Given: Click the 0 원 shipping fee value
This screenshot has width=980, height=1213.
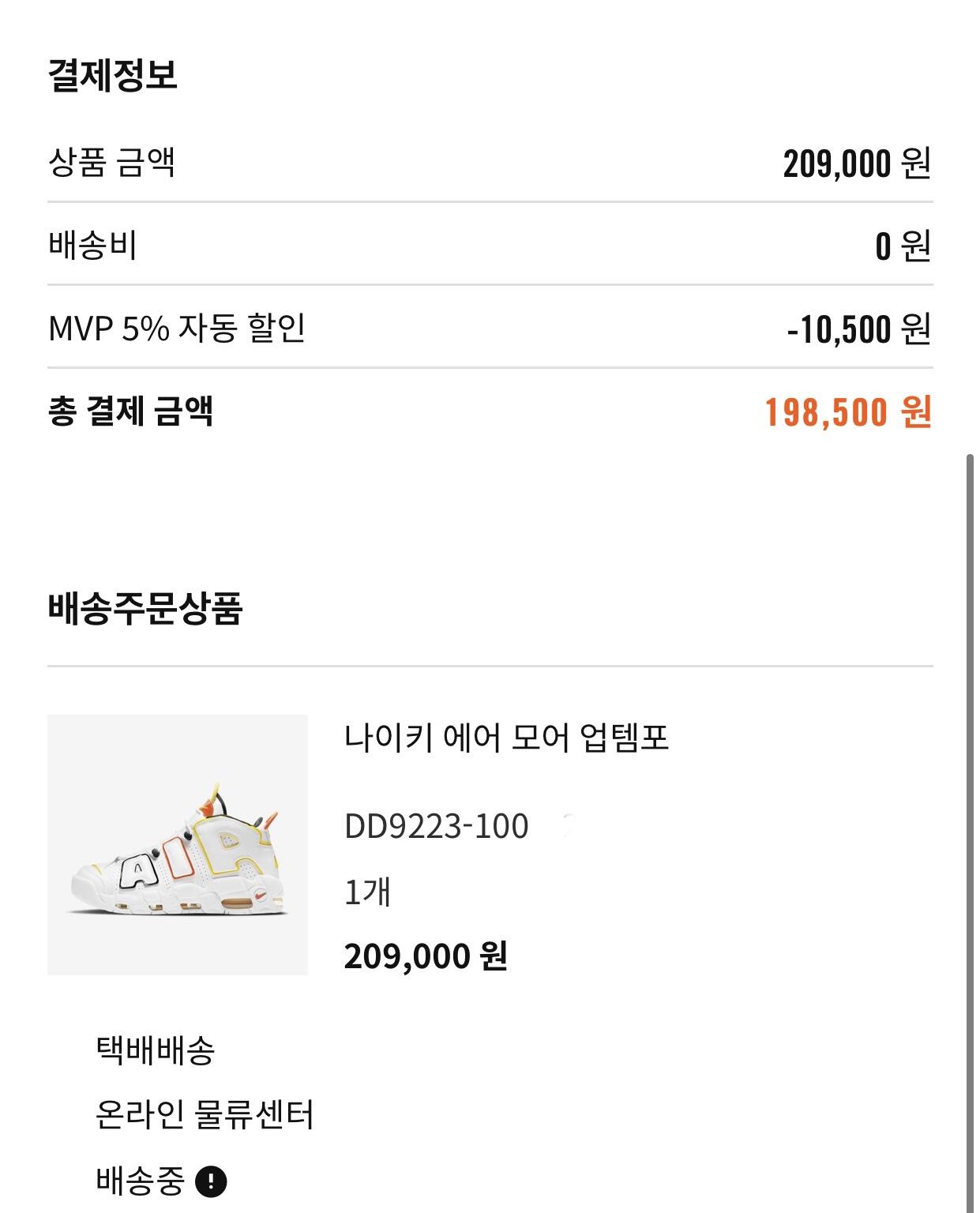Looking at the screenshot, I should click(x=903, y=246).
